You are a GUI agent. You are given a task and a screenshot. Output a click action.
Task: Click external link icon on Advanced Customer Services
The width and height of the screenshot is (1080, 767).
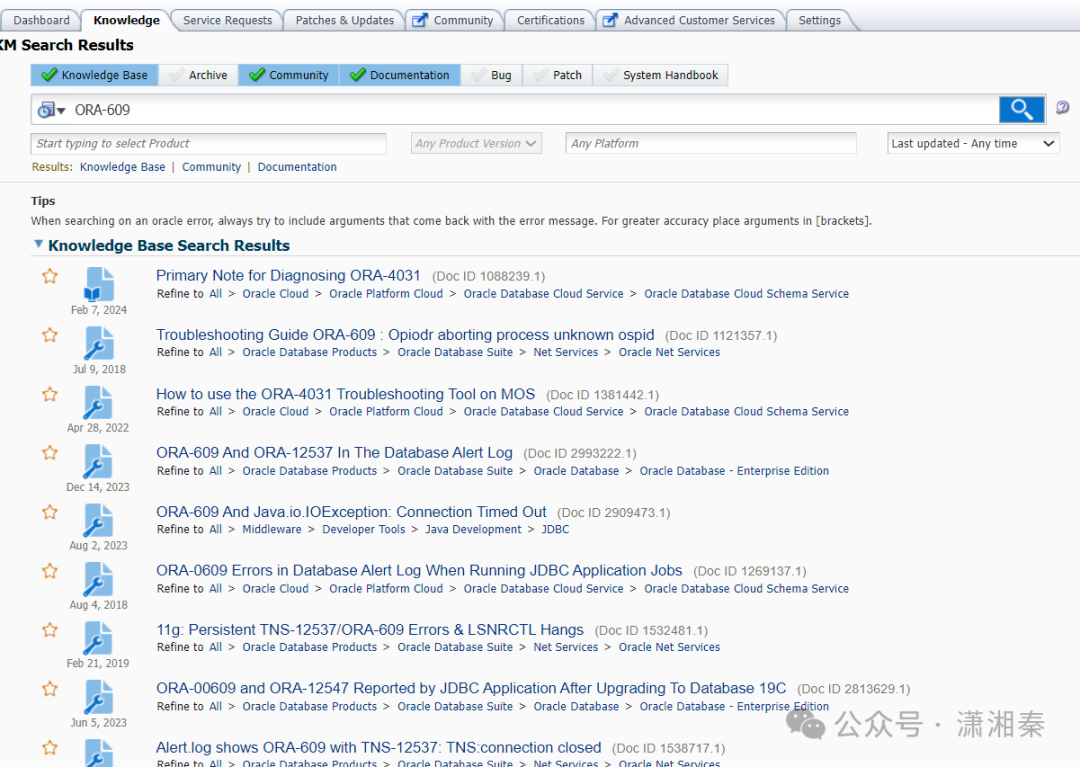[x=610, y=20]
